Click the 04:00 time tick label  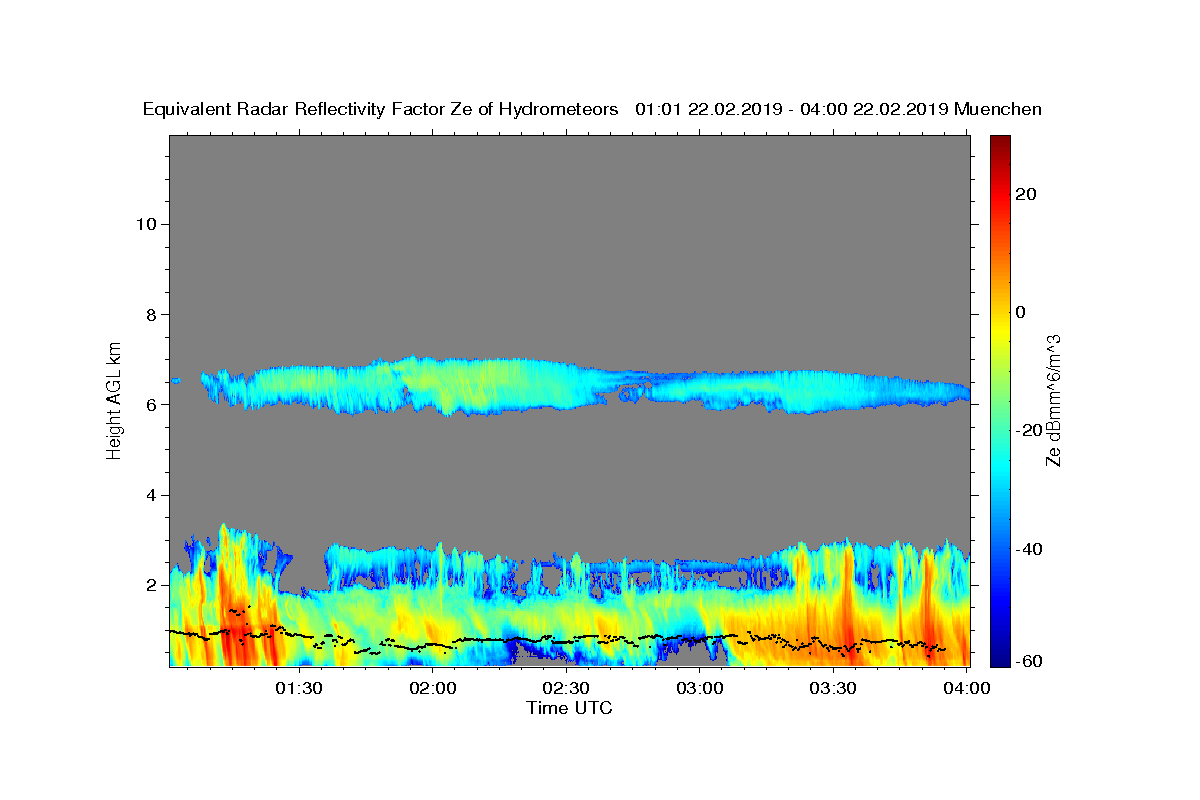[967, 688]
